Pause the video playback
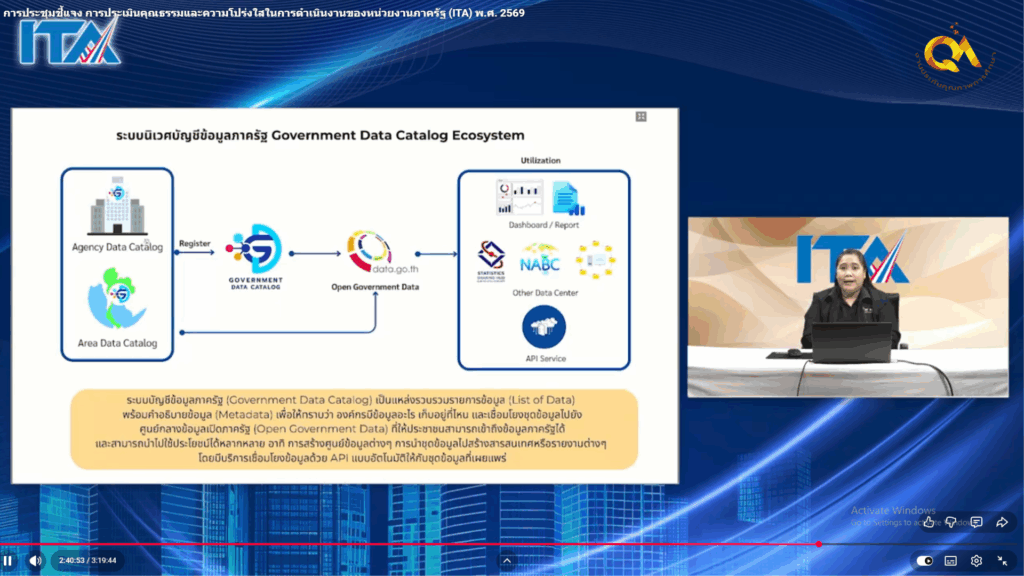Screen dimensions: 1024x576 point(8,561)
